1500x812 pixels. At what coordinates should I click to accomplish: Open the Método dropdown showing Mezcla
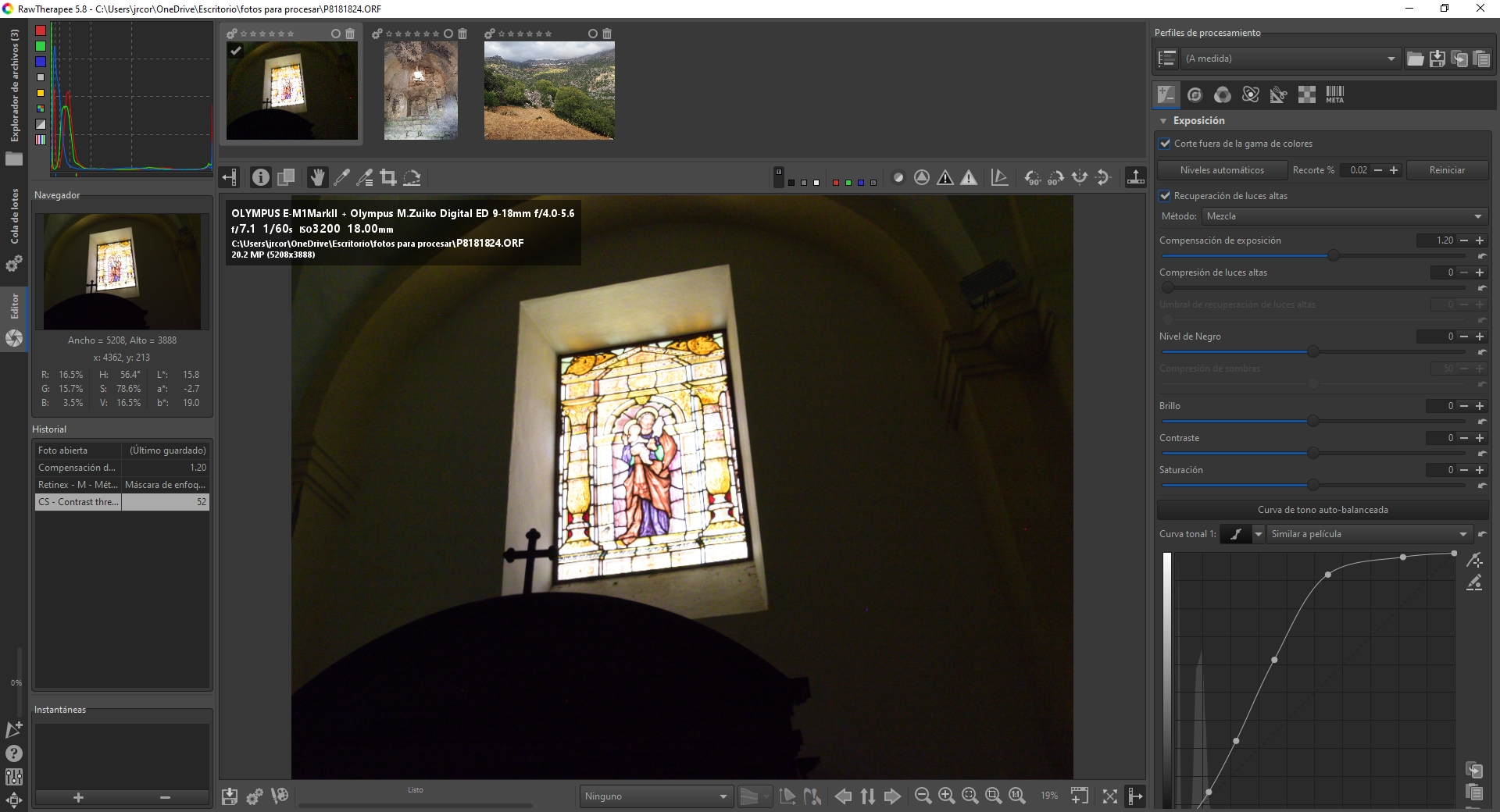pyautogui.click(x=1344, y=216)
